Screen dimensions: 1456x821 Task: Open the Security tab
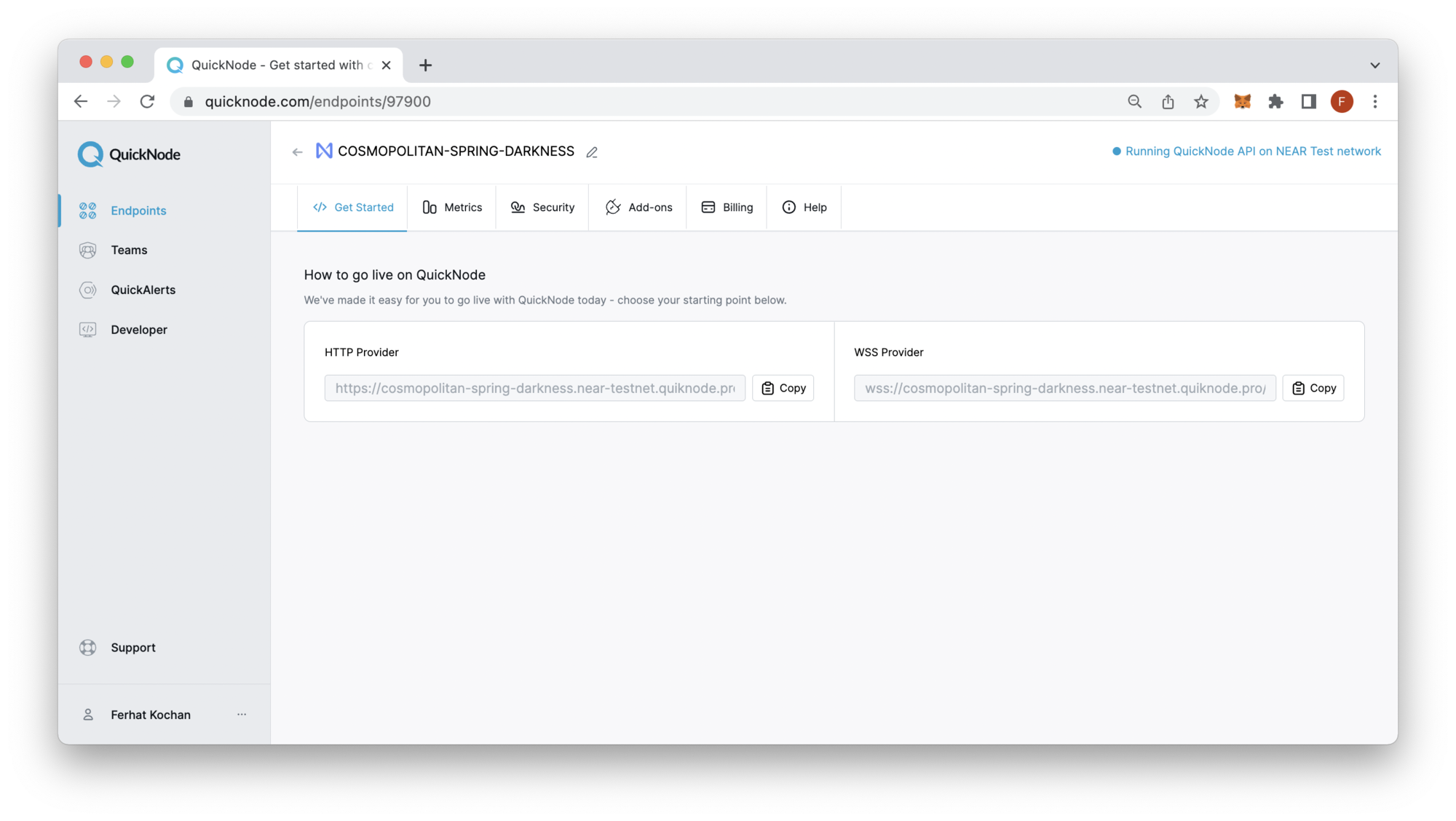[x=542, y=207]
